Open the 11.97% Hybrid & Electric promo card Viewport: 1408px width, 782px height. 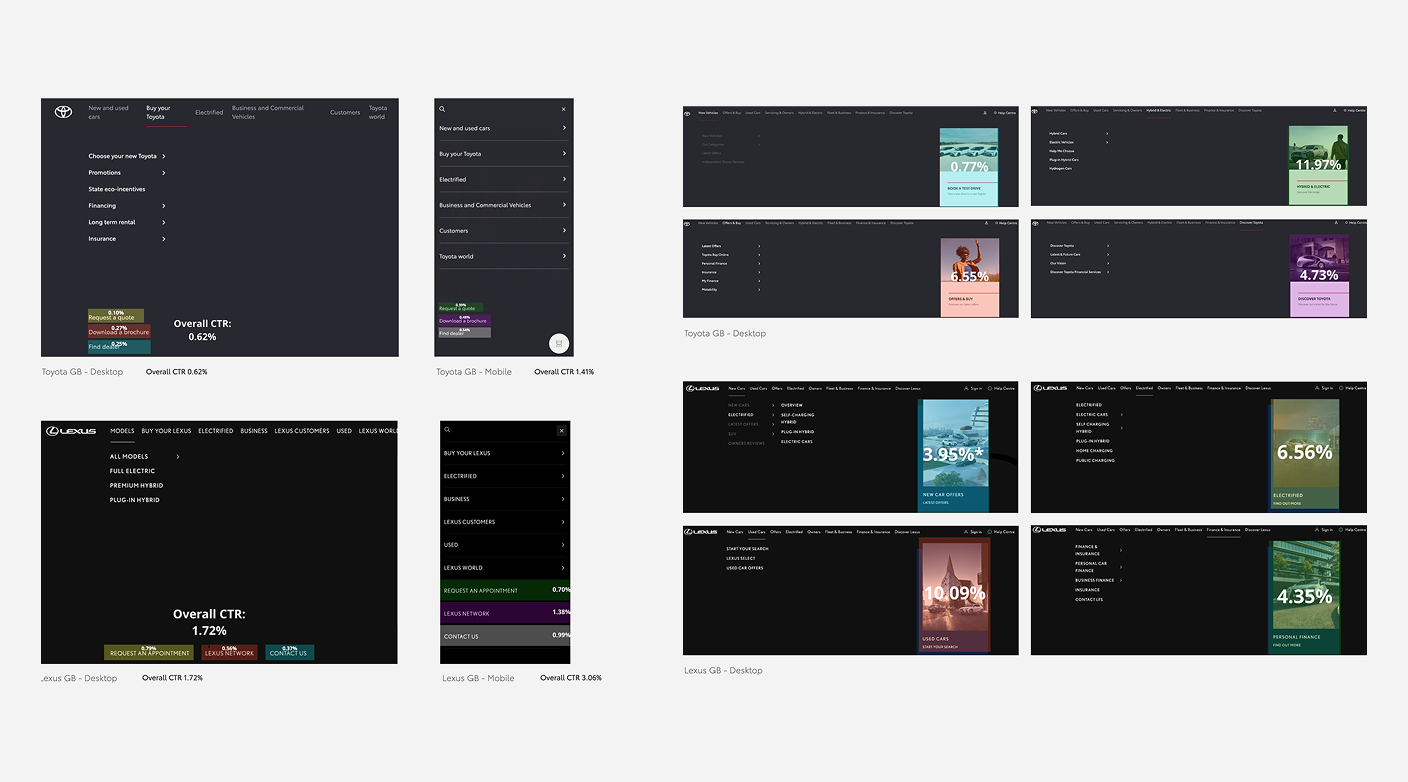coord(1318,165)
